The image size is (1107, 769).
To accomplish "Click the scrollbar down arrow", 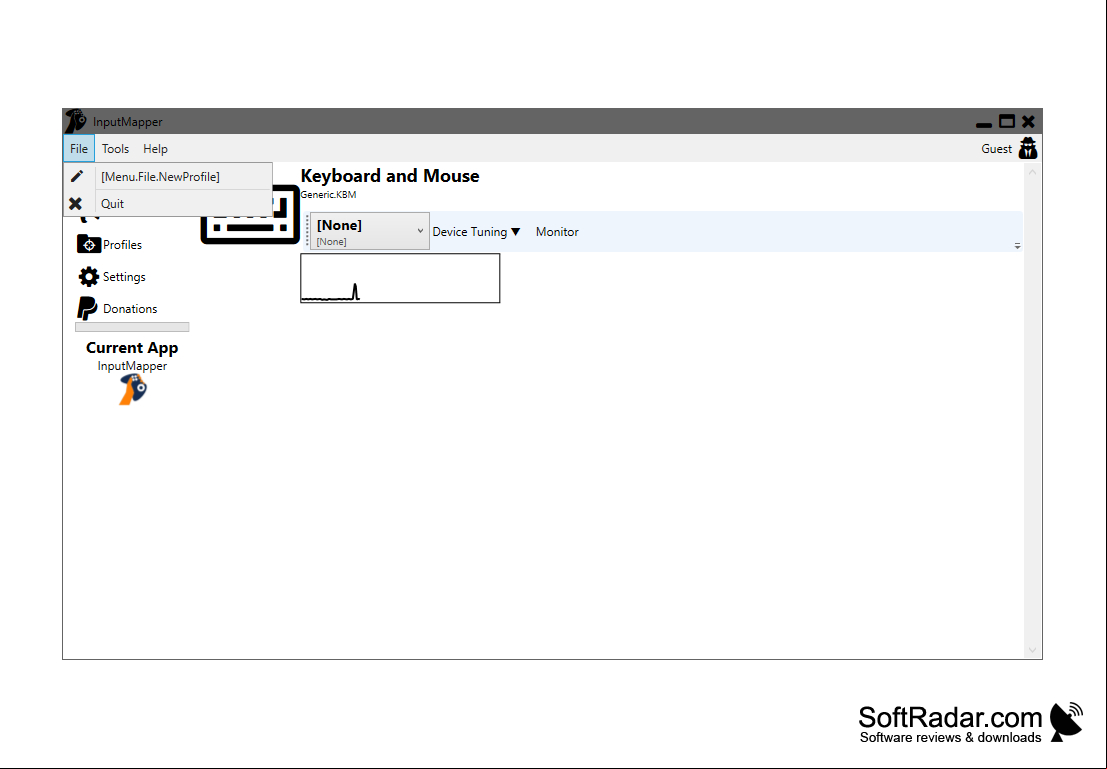I will click(1032, 650).
